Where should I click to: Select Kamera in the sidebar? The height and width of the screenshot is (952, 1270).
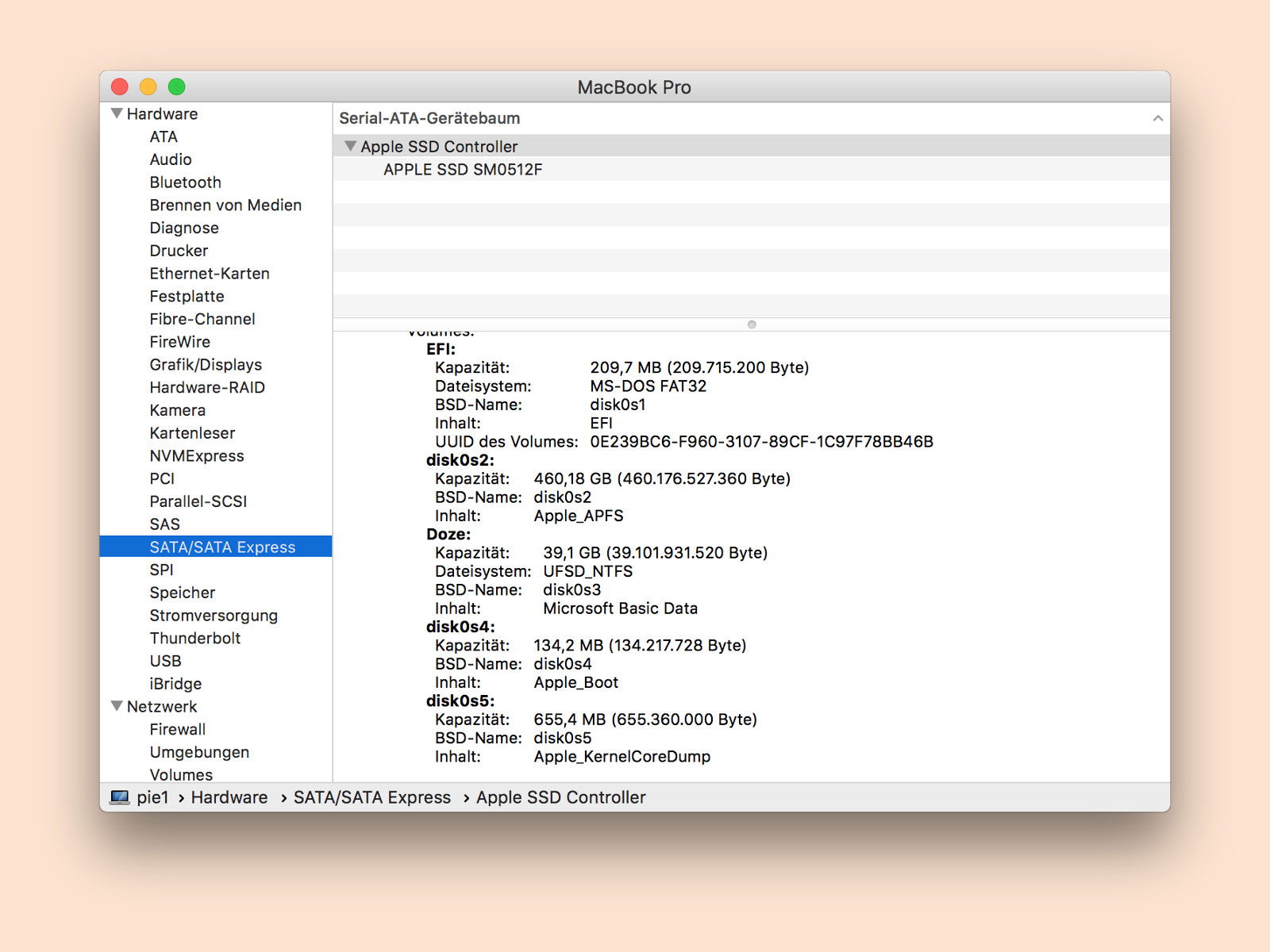[x=178, y=410]
